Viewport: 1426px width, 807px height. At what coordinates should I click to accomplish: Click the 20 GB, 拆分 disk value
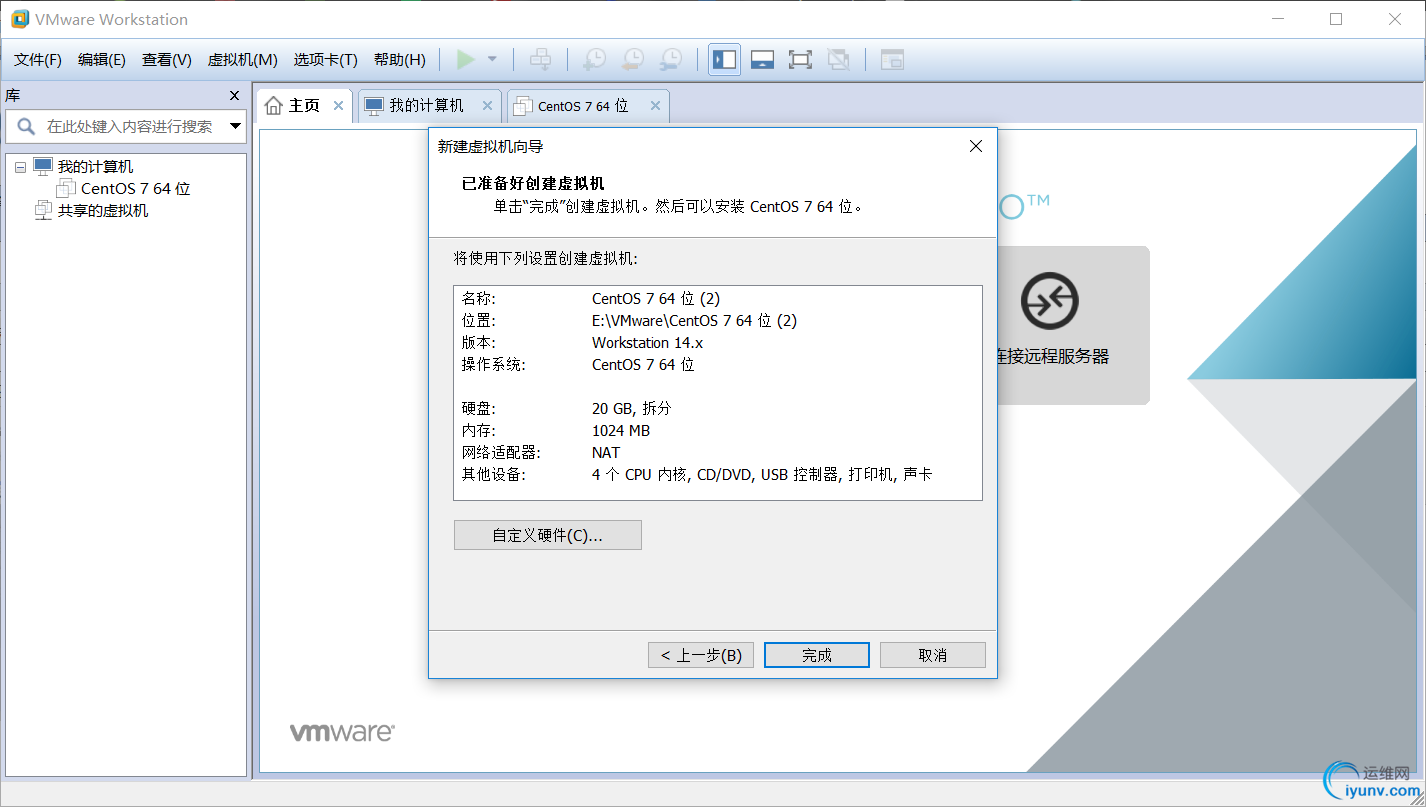click(632, 409)
